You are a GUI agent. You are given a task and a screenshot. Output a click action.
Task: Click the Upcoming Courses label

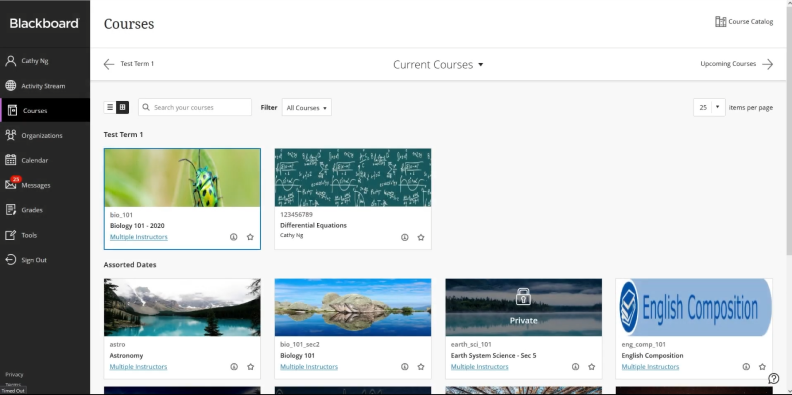coord(728,64)
